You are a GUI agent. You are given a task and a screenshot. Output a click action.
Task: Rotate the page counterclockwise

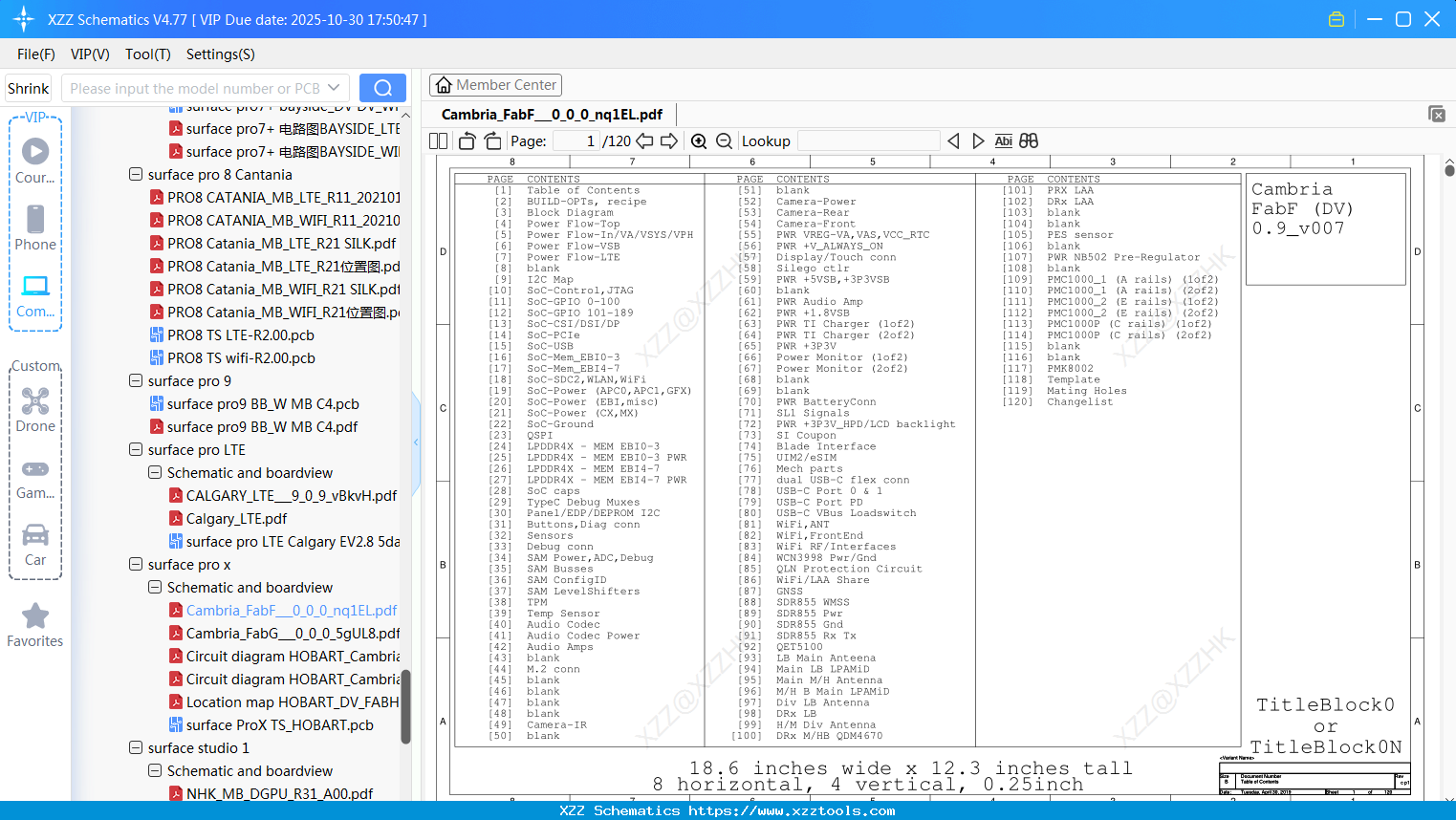click(x=467, y=141)
